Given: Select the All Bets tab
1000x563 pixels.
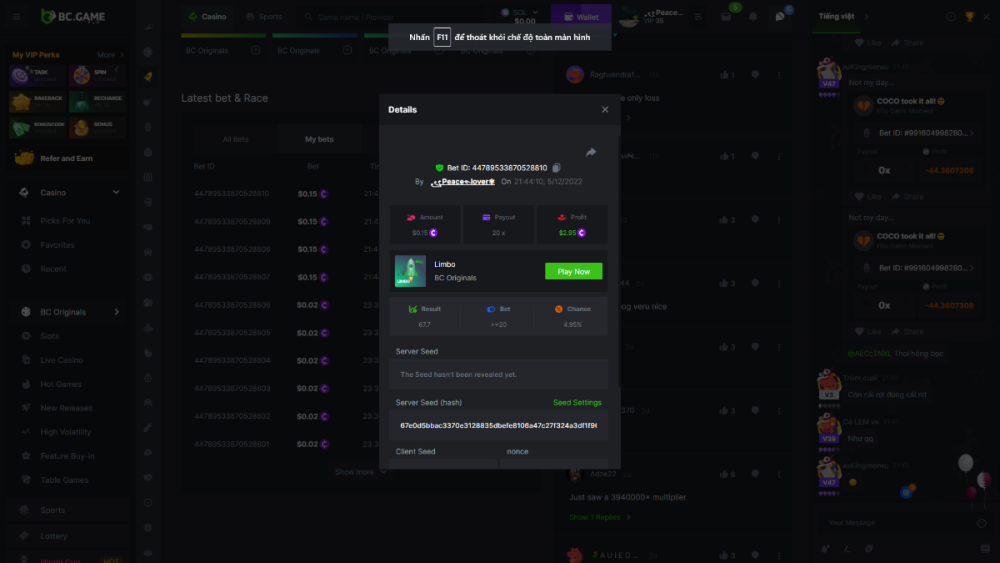Looking at the screenshot, I should (235, 139).
